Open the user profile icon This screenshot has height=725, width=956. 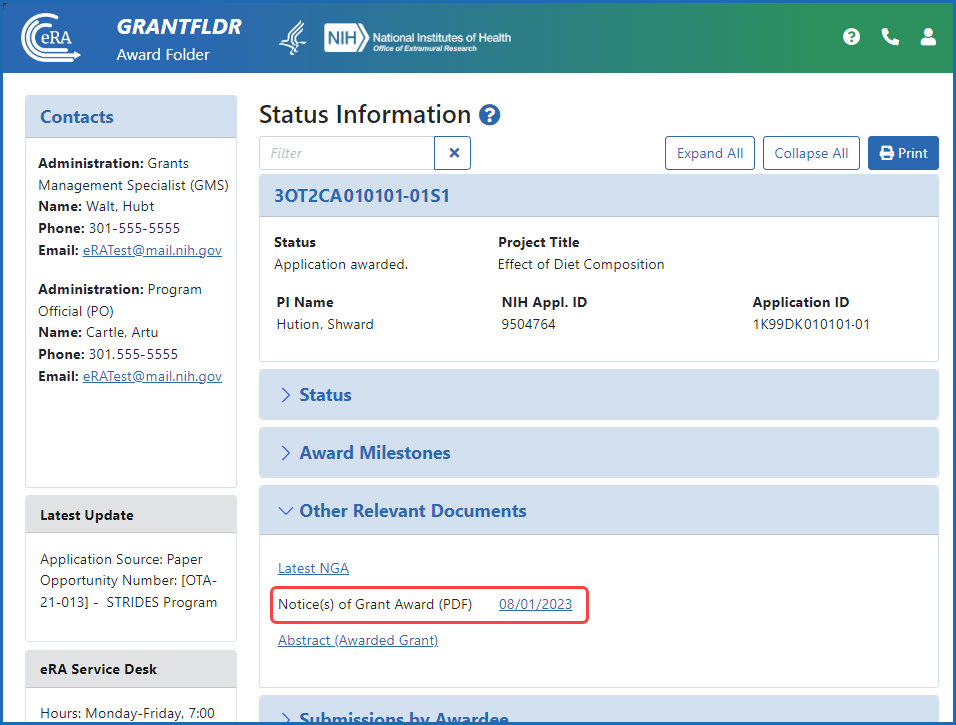pos(928,37)
